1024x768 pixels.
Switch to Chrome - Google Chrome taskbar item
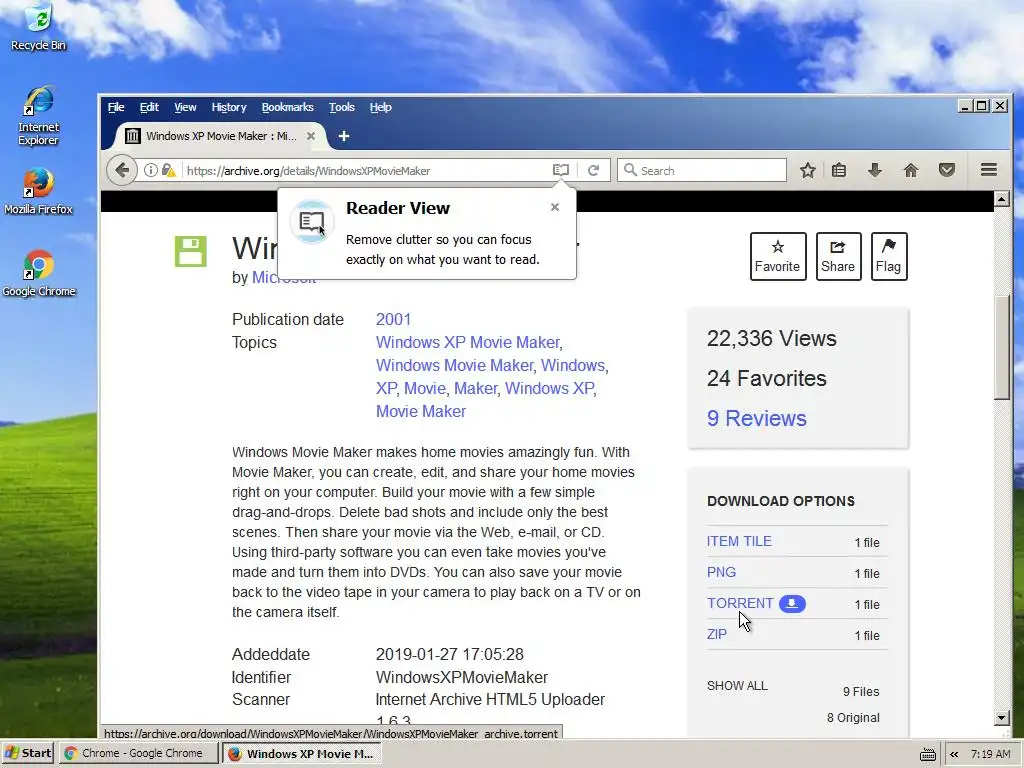[x=136, y=754]
